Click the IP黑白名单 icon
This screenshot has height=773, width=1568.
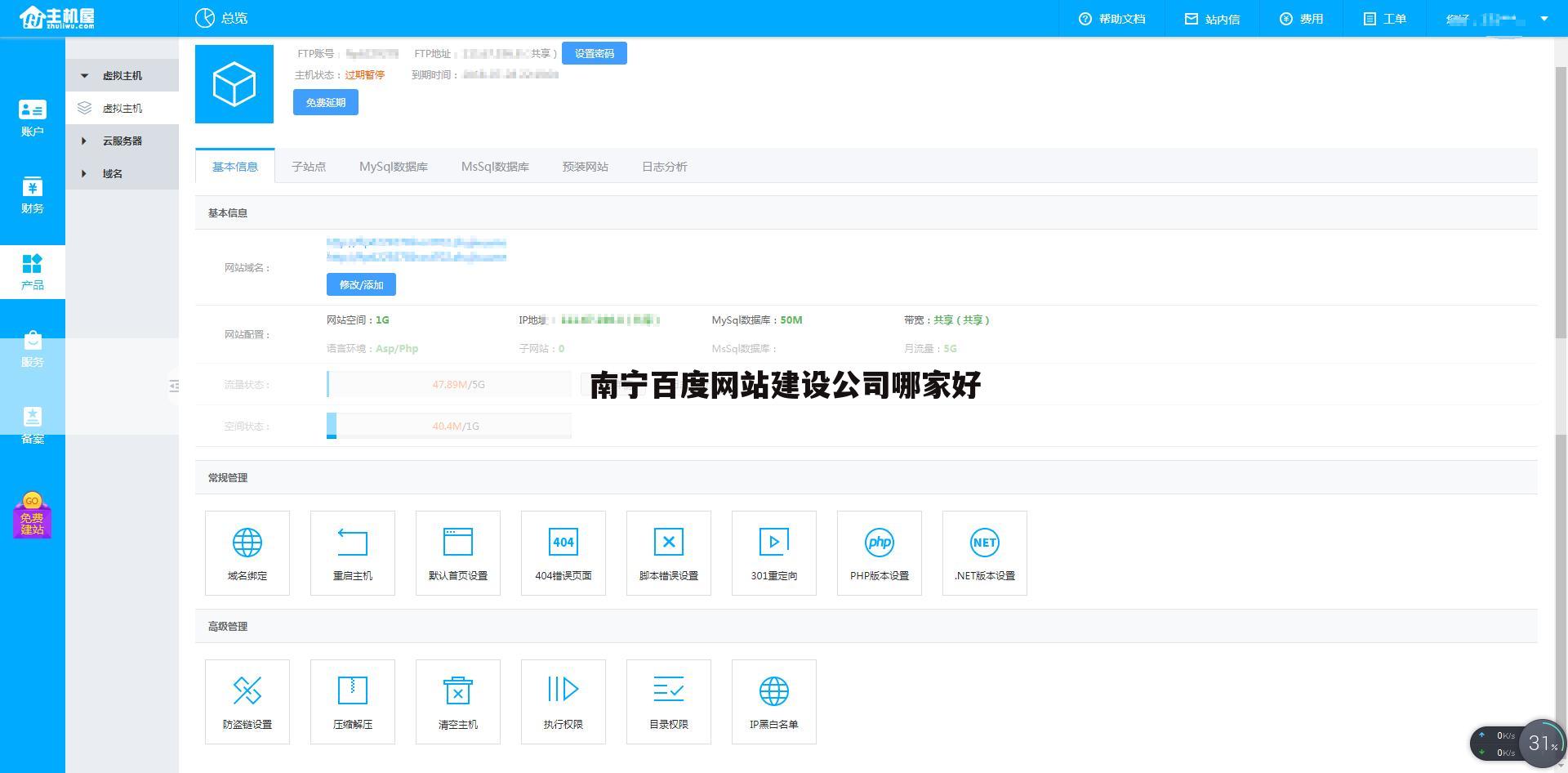tap(773, 701)
